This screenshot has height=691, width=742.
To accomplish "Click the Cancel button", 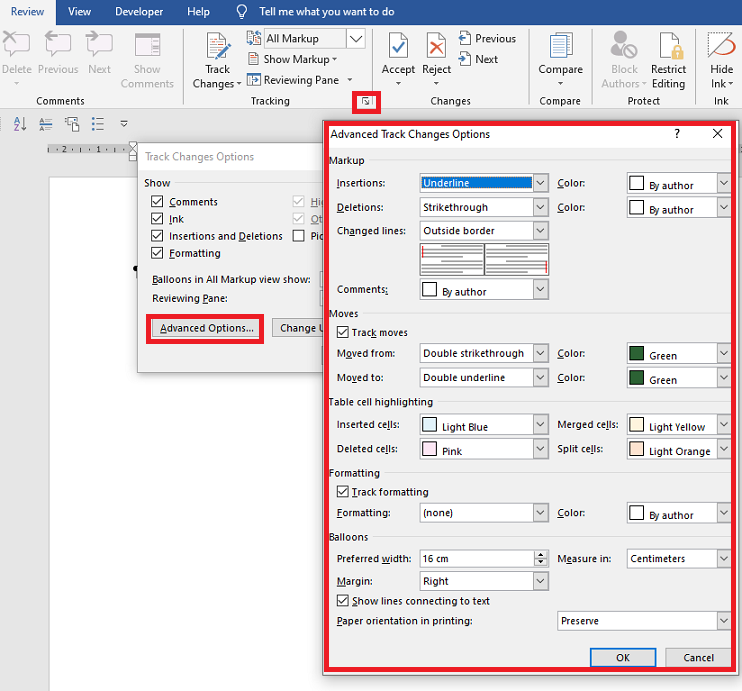I will (x=698, y=657).
